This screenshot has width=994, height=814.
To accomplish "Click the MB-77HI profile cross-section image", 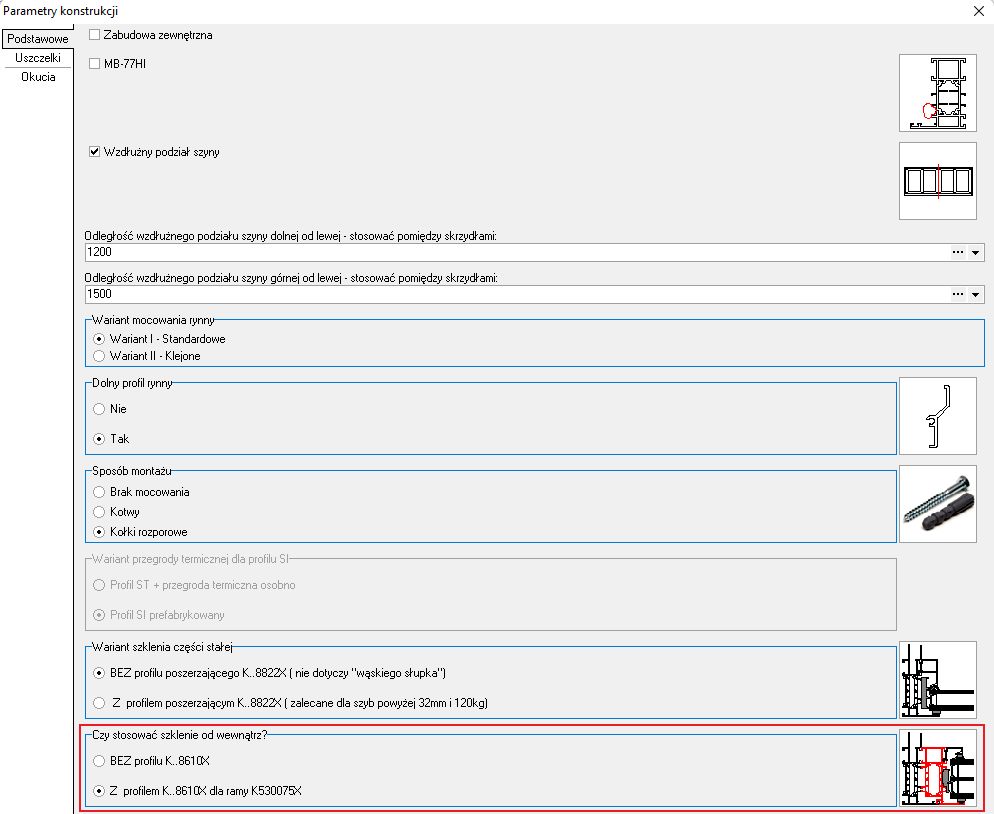I will [x=937, y=93].
